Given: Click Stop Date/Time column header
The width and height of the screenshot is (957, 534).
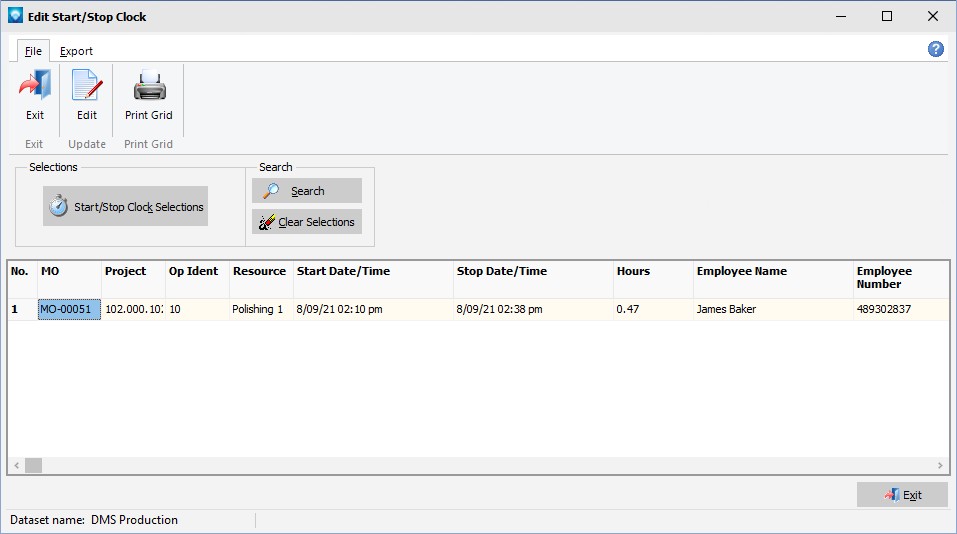Looking at the screenshot, I should (533, 280).
